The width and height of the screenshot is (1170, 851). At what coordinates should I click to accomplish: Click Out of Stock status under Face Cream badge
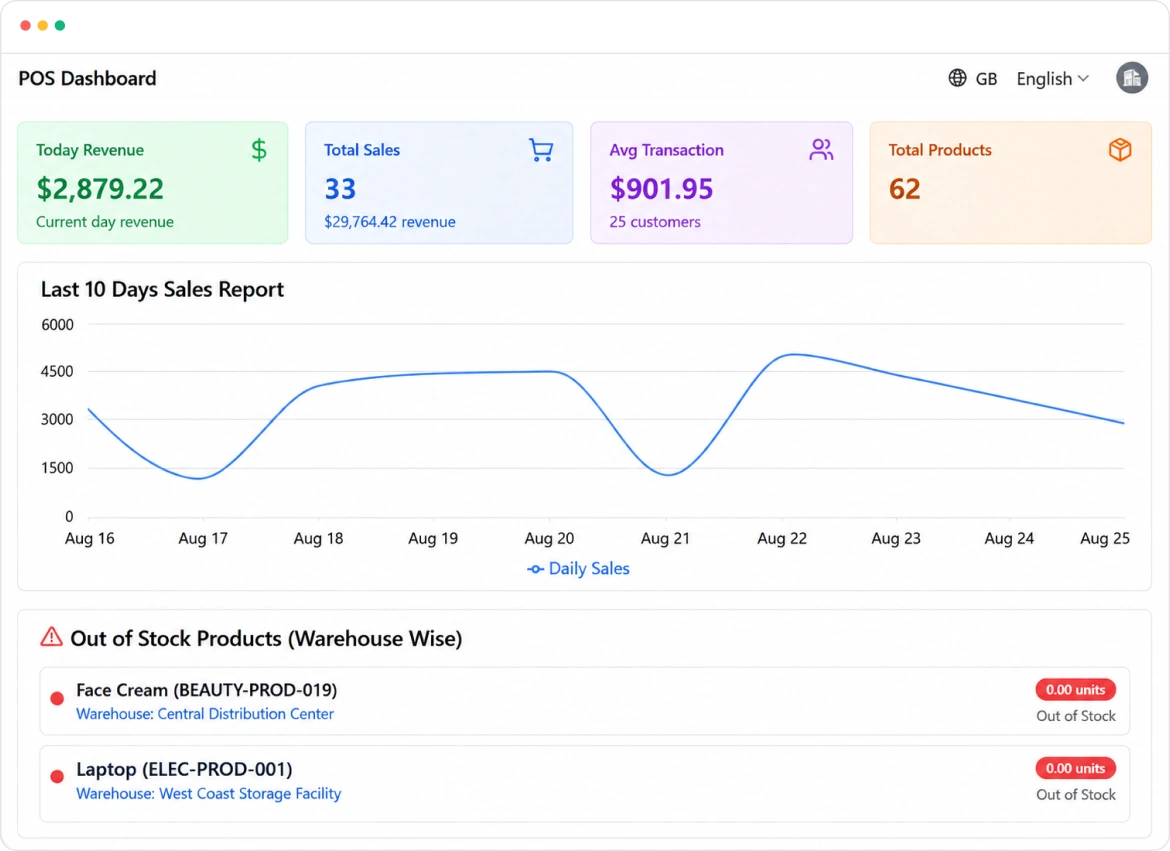tap(1075, 716)
